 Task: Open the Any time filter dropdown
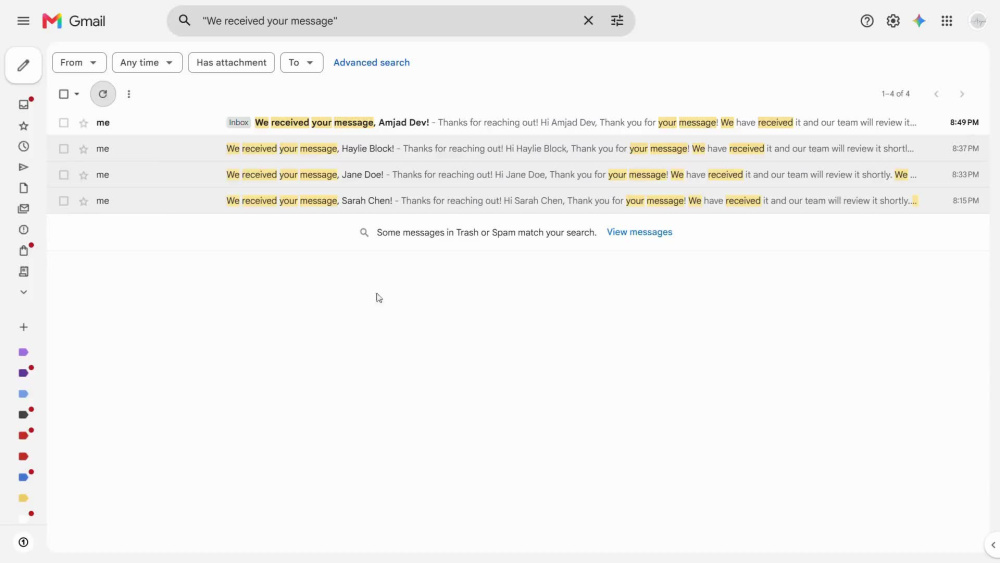click(x=147, y=62)
